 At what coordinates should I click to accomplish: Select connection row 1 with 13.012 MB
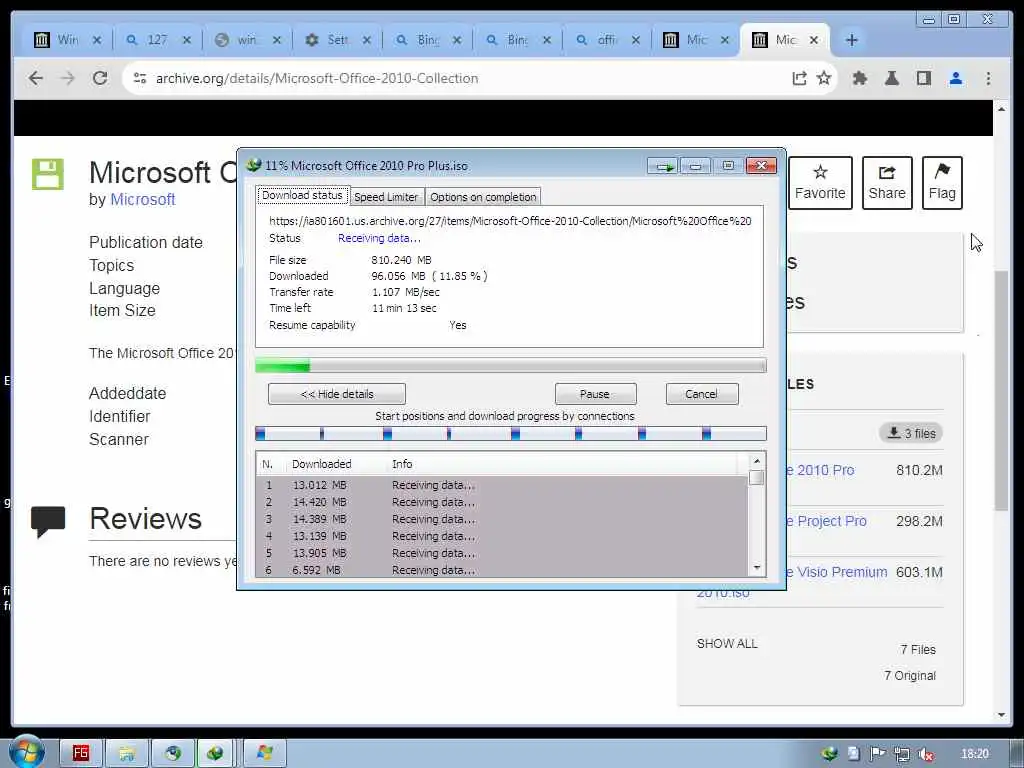[503, 485]
